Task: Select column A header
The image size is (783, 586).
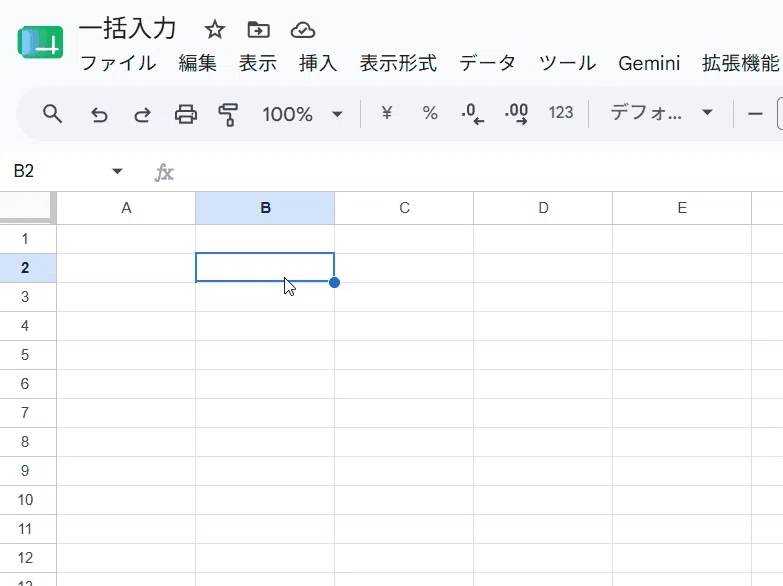Action: 126,208
